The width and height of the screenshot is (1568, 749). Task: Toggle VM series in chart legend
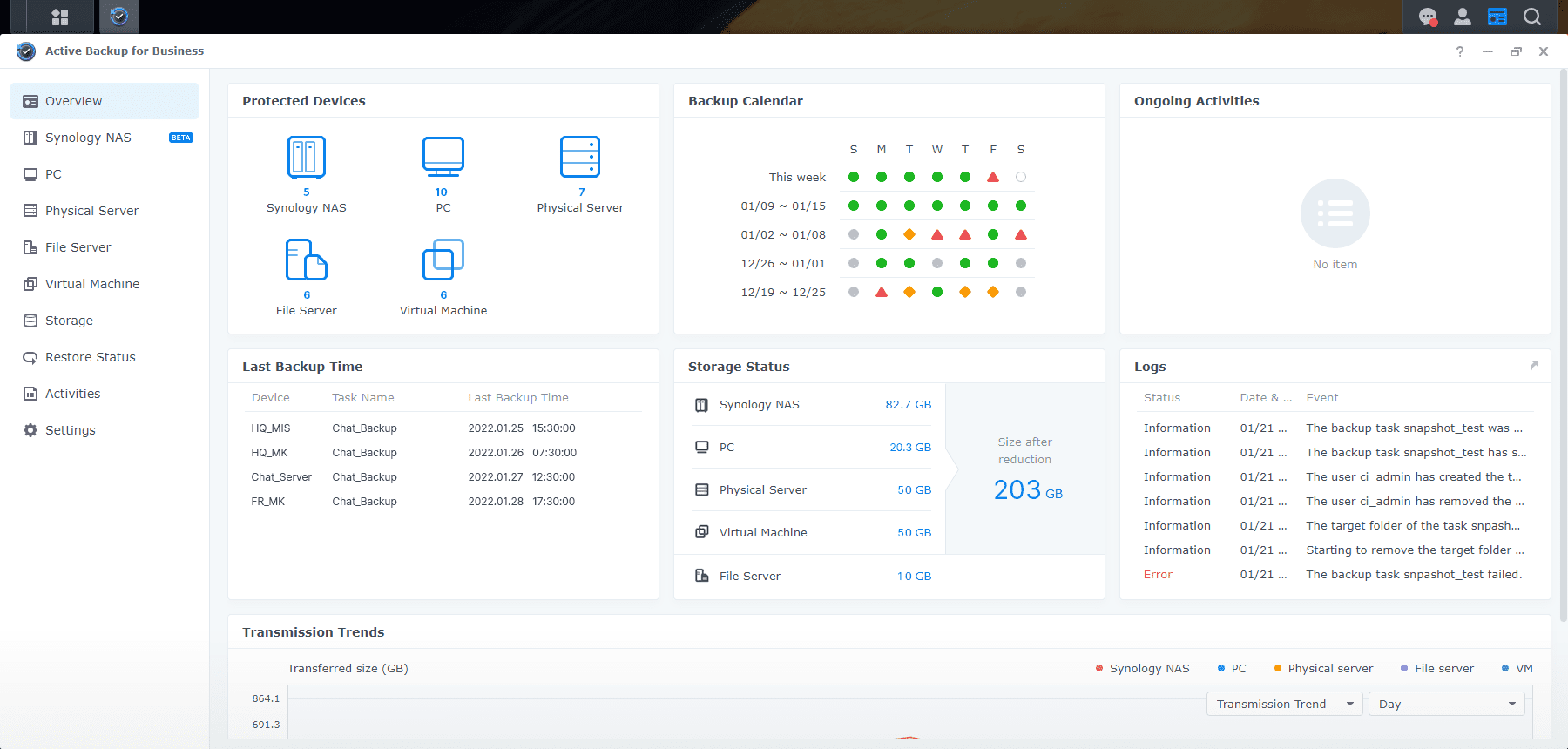[1517, 669]
